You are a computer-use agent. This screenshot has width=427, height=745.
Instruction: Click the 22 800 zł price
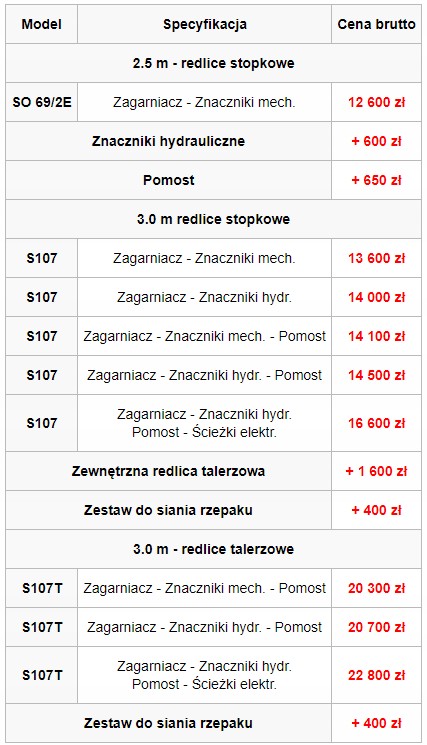click(376, 675)
